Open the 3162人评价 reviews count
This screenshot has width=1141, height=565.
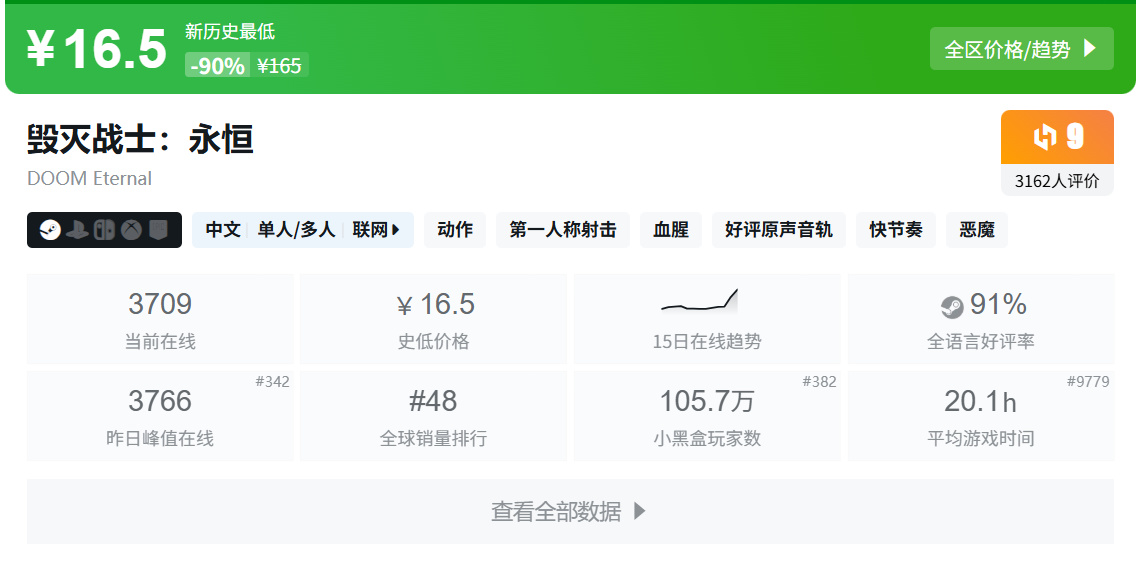click(x=1057, y=181)
